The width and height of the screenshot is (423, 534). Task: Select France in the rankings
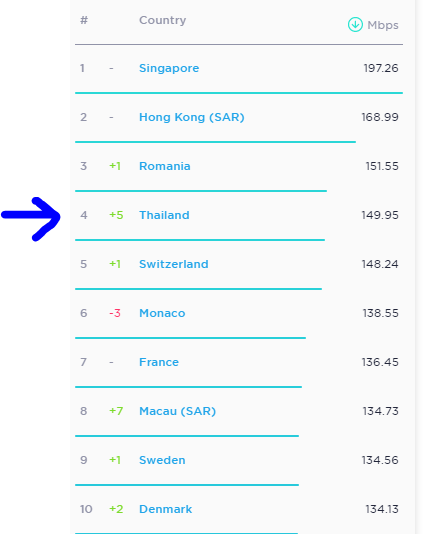click(x=159, y=362)
